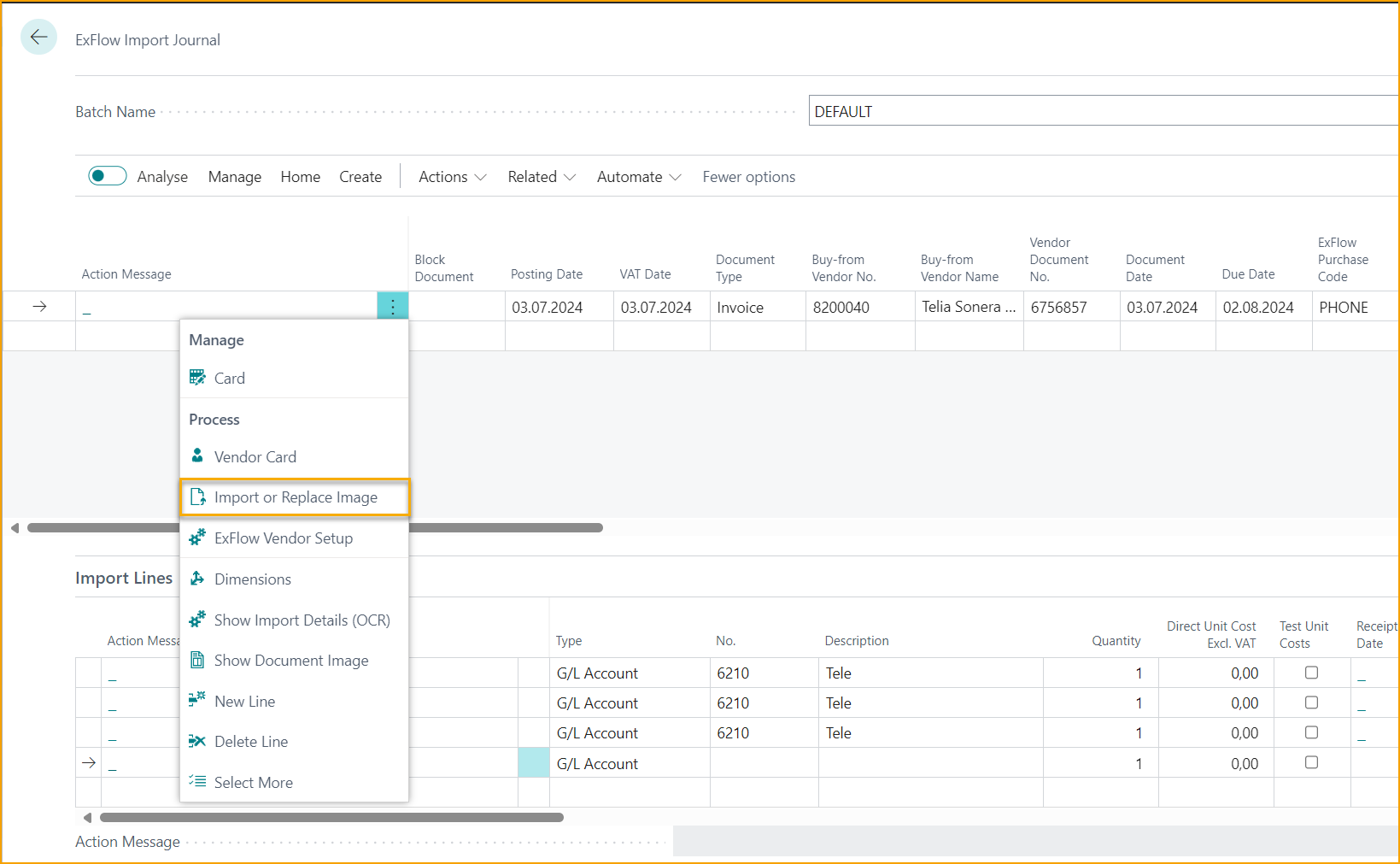The height and width of the screenshot is (864, 1400).
Task: Disable the Analyse toggle
Action: coord(107,175)
